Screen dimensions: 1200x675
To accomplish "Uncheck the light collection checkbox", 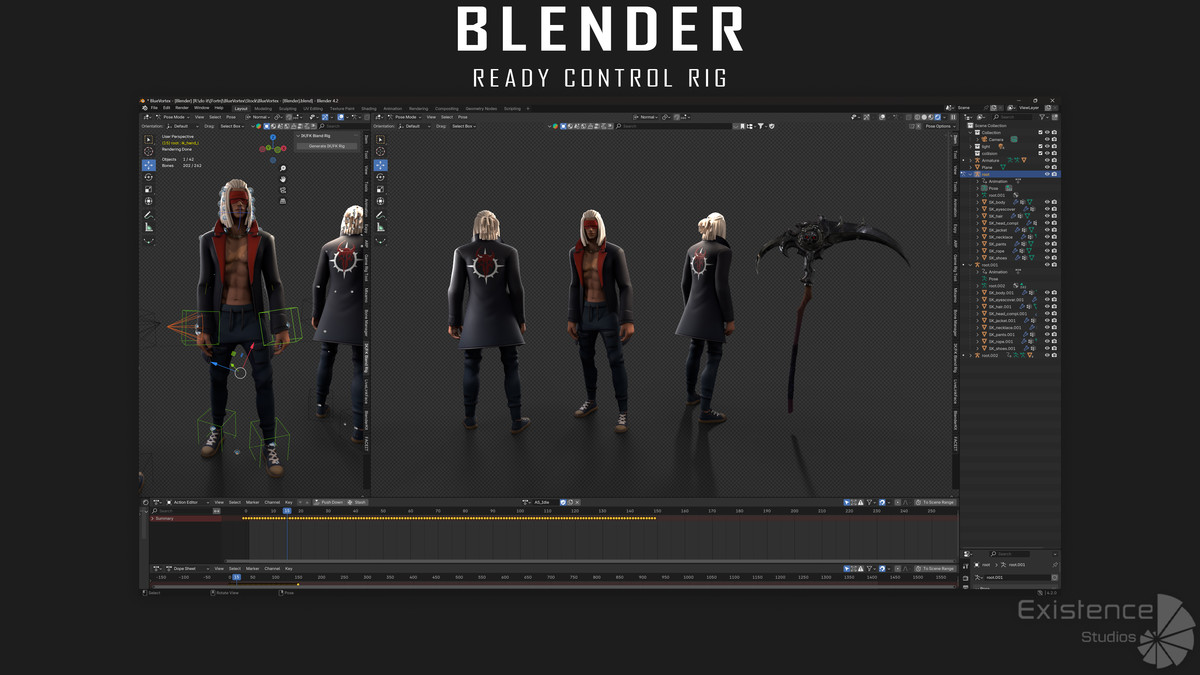I will 1041,146.
